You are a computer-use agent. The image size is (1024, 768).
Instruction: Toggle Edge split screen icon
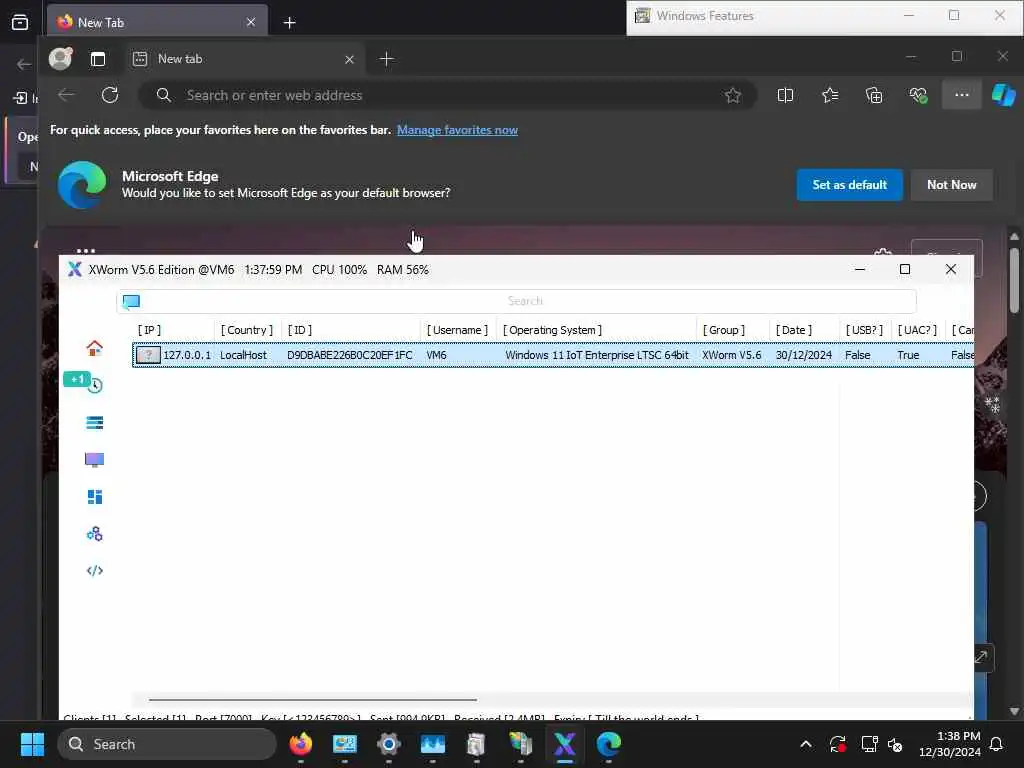tap(785, 95)
